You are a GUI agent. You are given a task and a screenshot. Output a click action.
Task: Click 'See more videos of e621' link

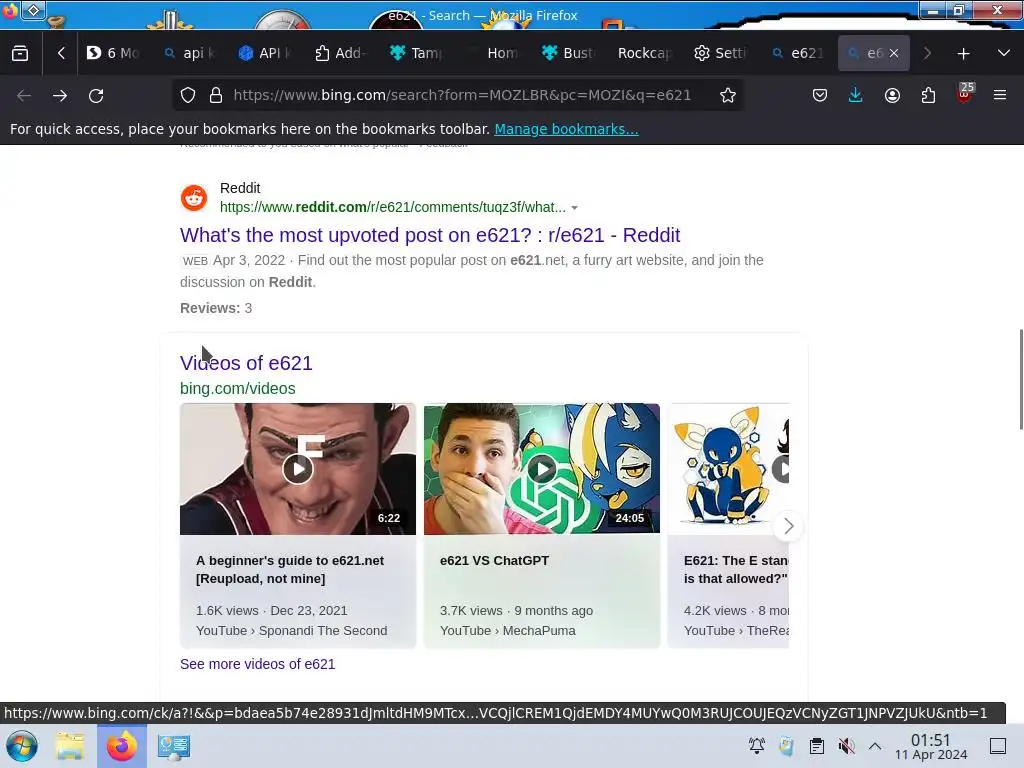[257, 664]
